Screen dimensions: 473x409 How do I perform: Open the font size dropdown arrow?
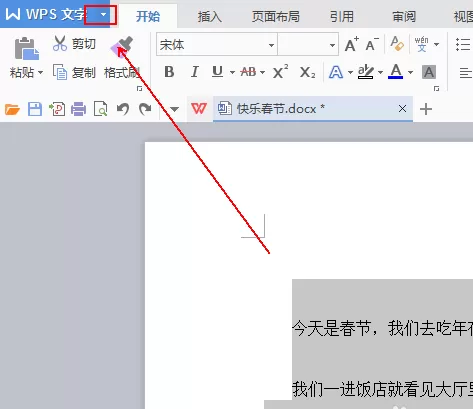[x=332, y=45]
